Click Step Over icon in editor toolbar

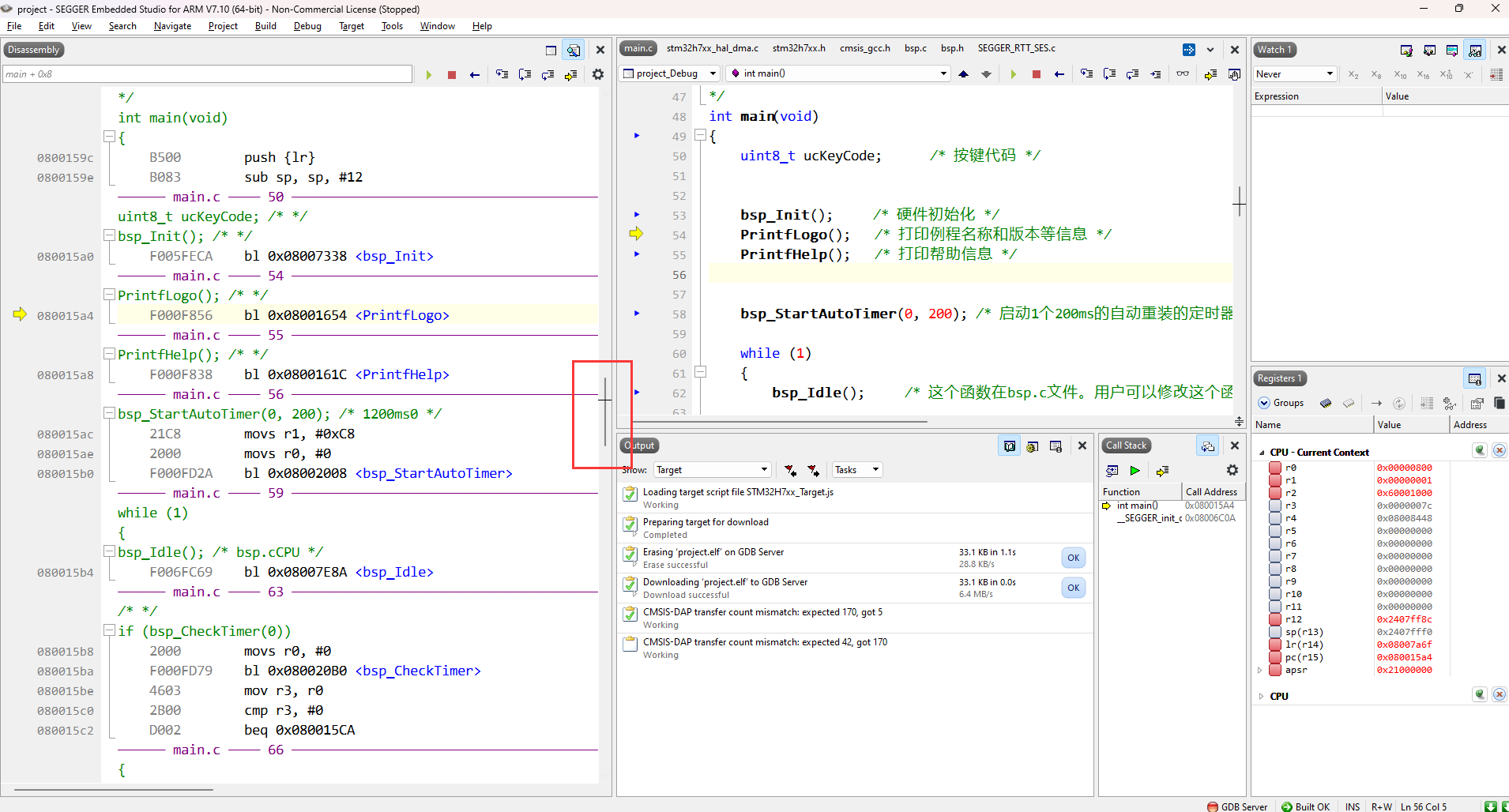pyautogui.click(x=1109, y=73)
